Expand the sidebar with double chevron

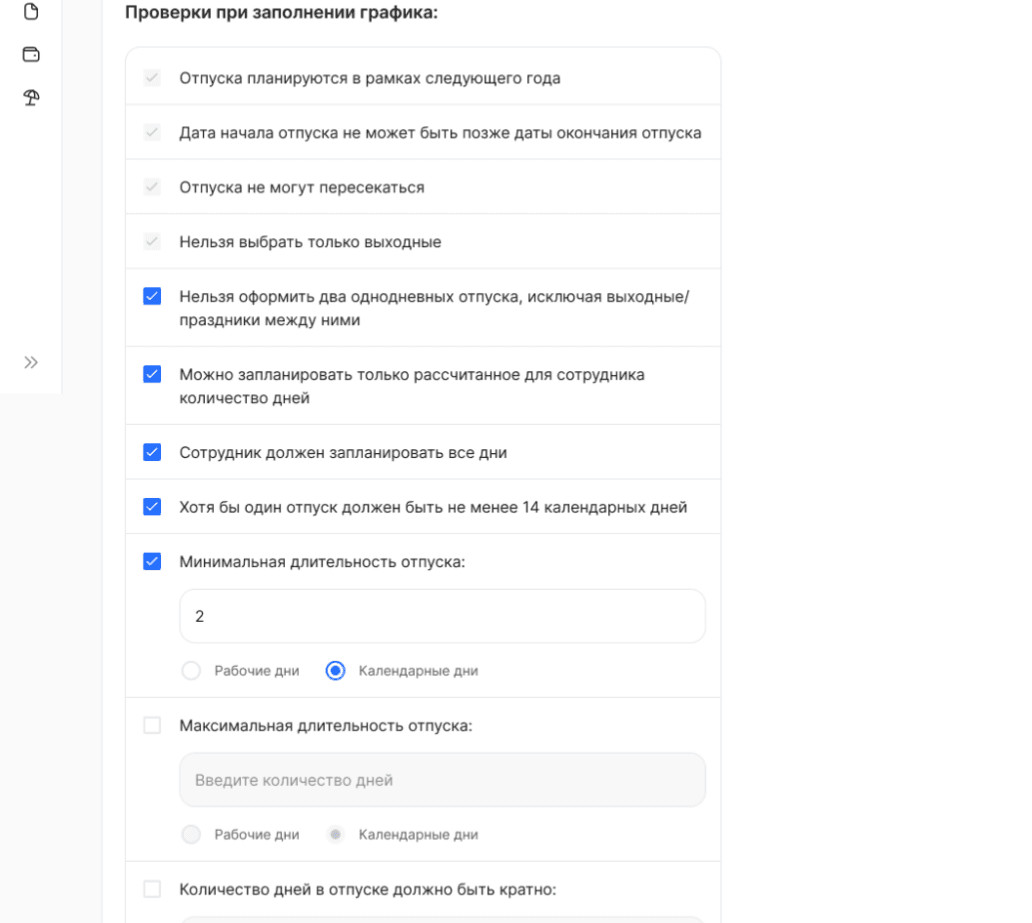click(x=31, y=362)
